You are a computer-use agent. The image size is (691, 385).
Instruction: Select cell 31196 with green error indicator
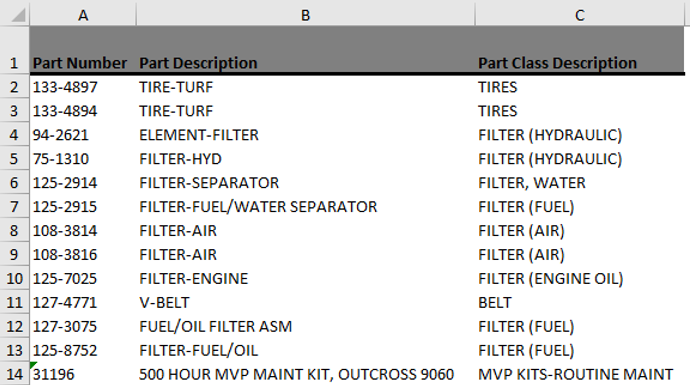(83, 374)
